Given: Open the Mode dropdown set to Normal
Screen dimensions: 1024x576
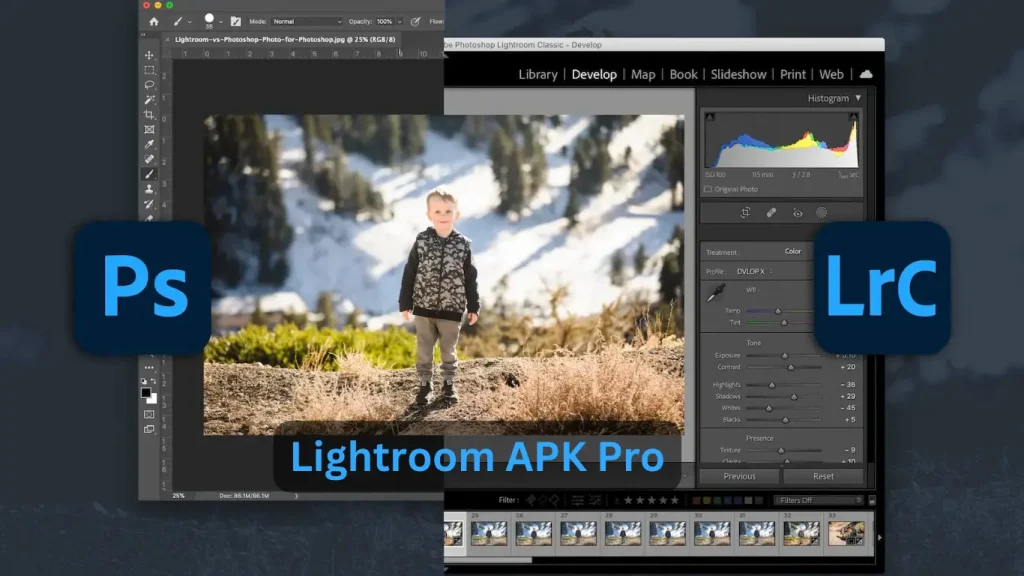Looking at the screenshot, I should 306,22.
